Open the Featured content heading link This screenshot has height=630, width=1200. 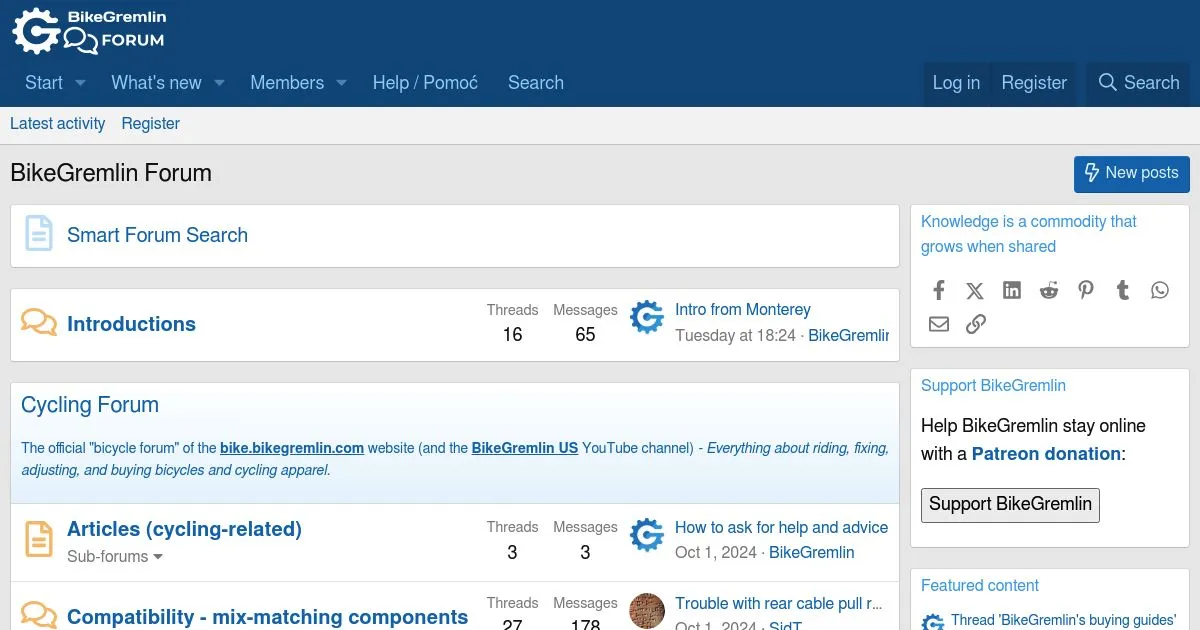[x=980, y=586]
